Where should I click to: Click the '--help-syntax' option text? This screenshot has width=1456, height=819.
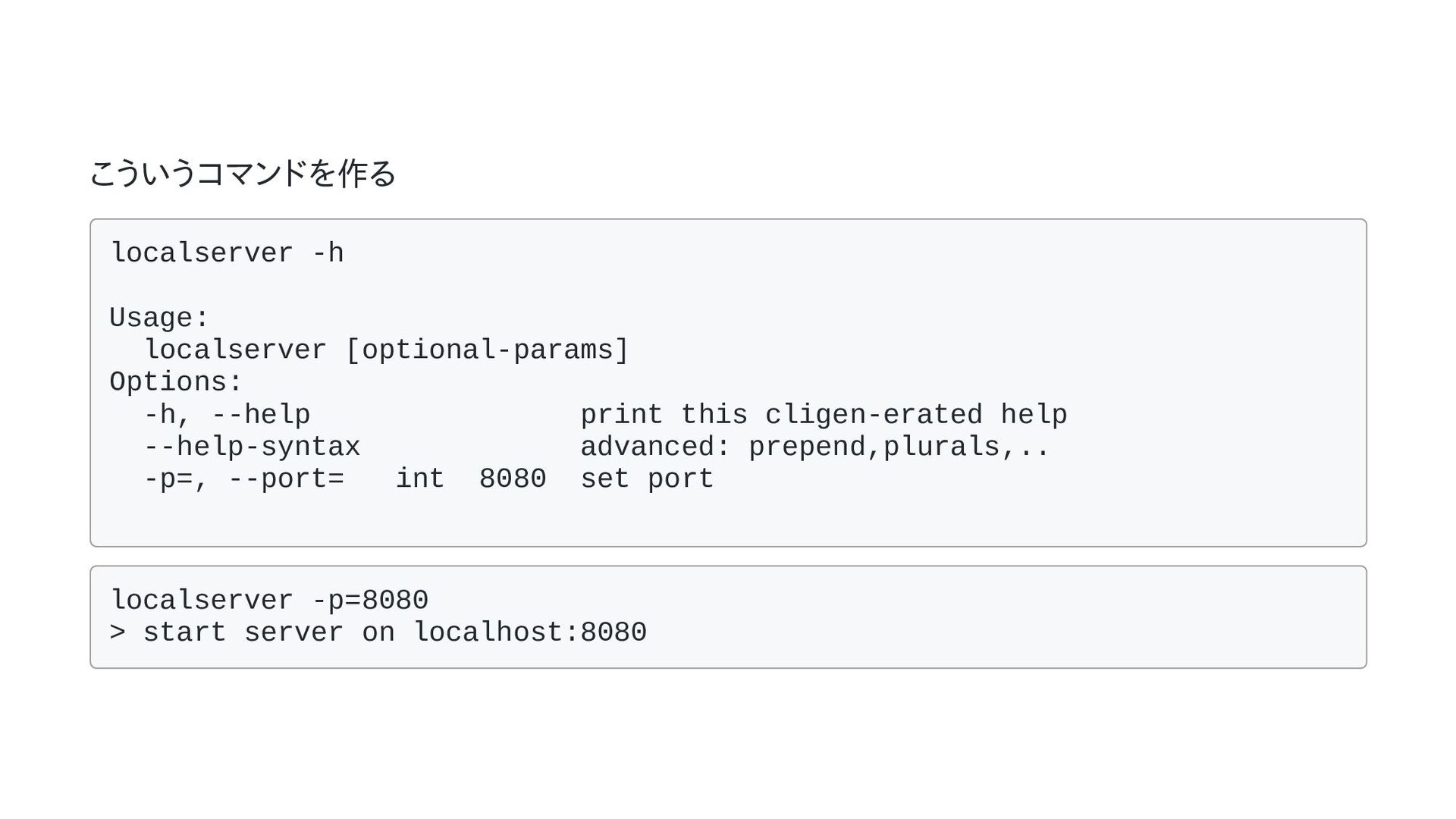tap(252, 447)
